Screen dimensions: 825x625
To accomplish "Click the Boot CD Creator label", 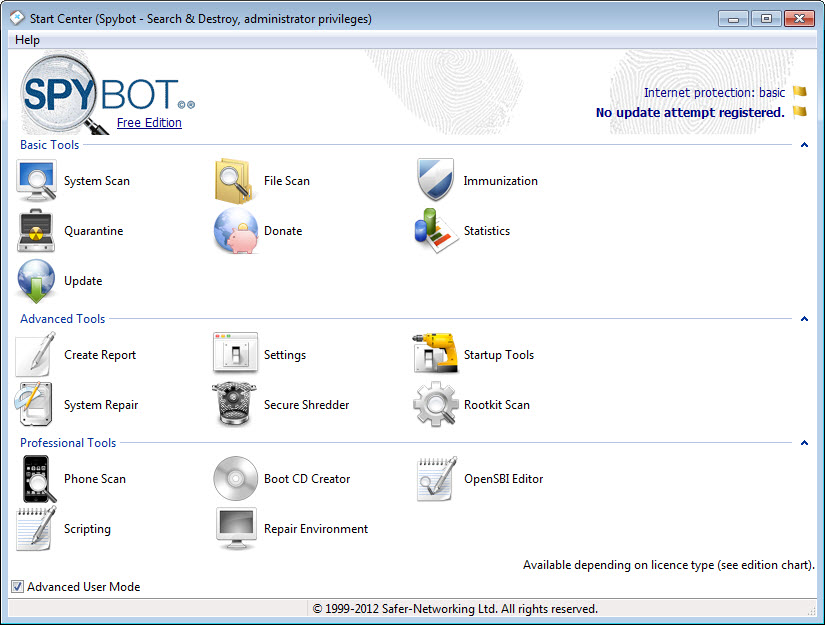I will tap(307, 479).
